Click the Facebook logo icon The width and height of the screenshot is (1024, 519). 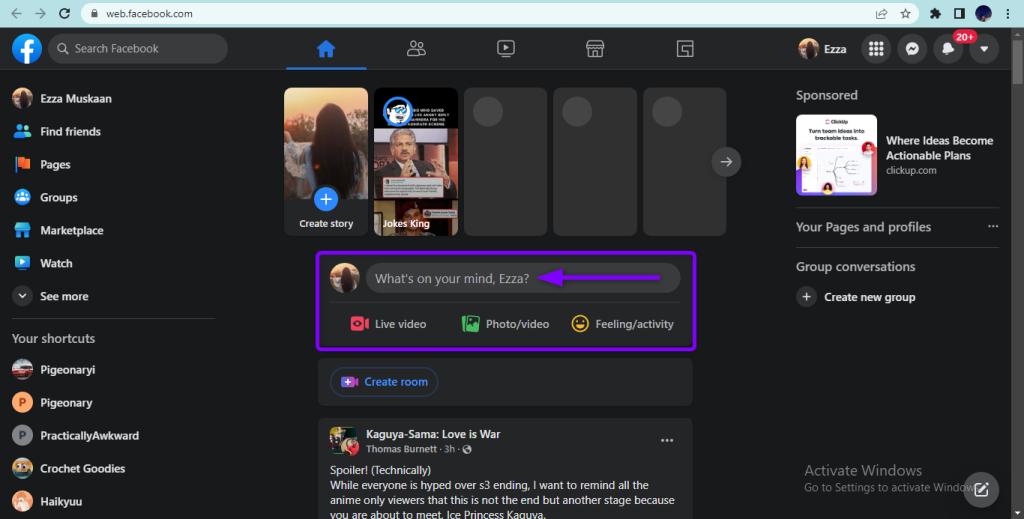pyautogui.click(x=27, y=49)
